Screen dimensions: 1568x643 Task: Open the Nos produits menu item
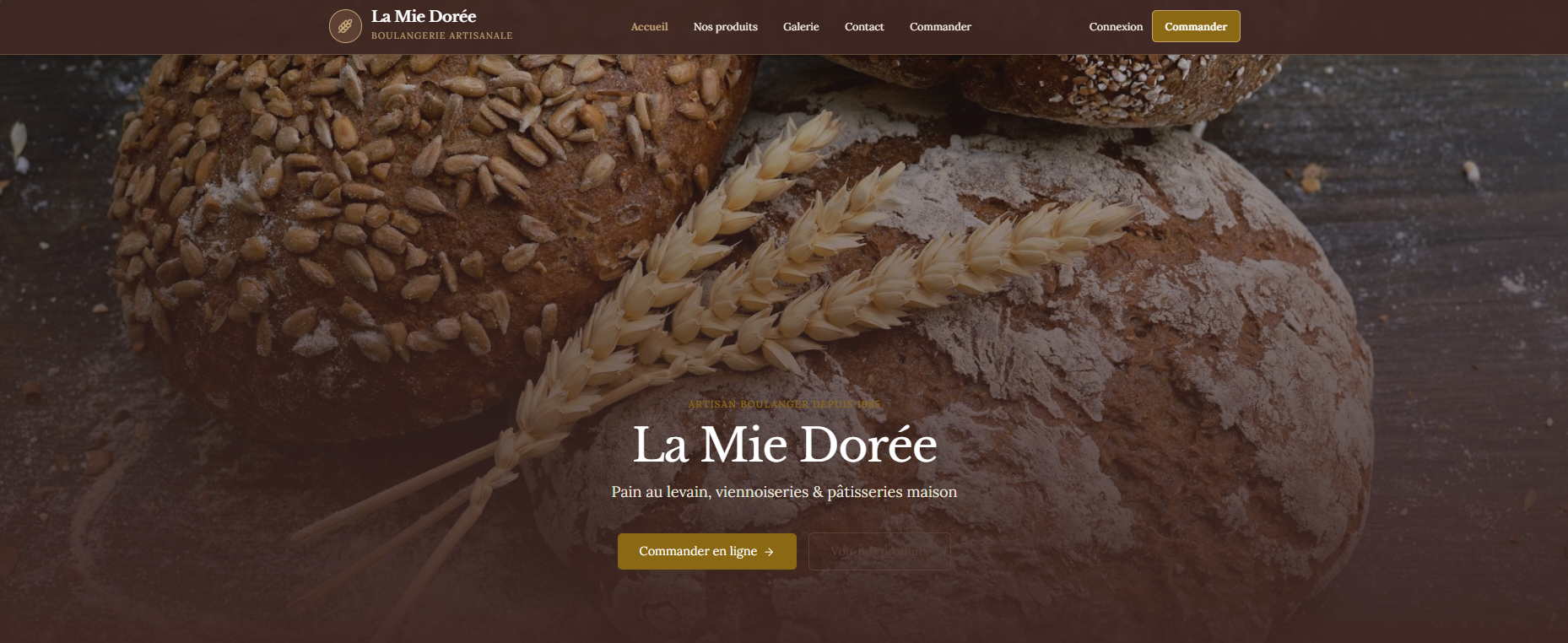[x=725, y=27]
